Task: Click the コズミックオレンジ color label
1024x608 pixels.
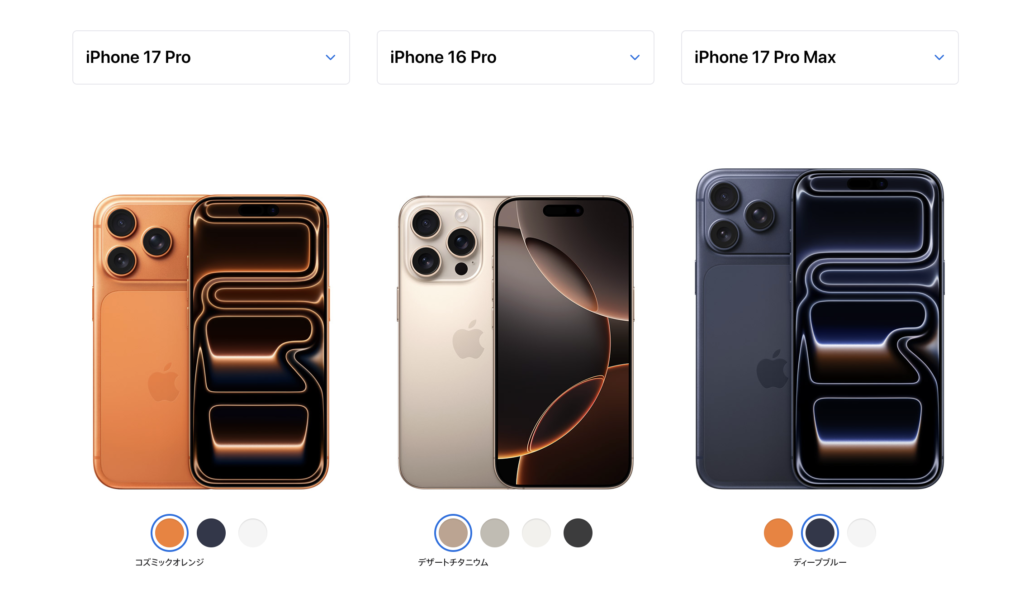Action: click(x=169, y=562)
